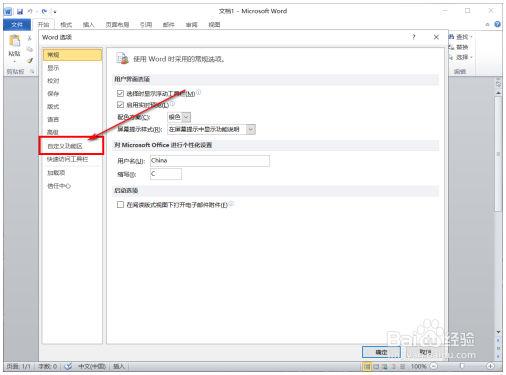Select Full Screen Reading view icon
This screenshot has width=506, height=375.
tap(376, 367)
